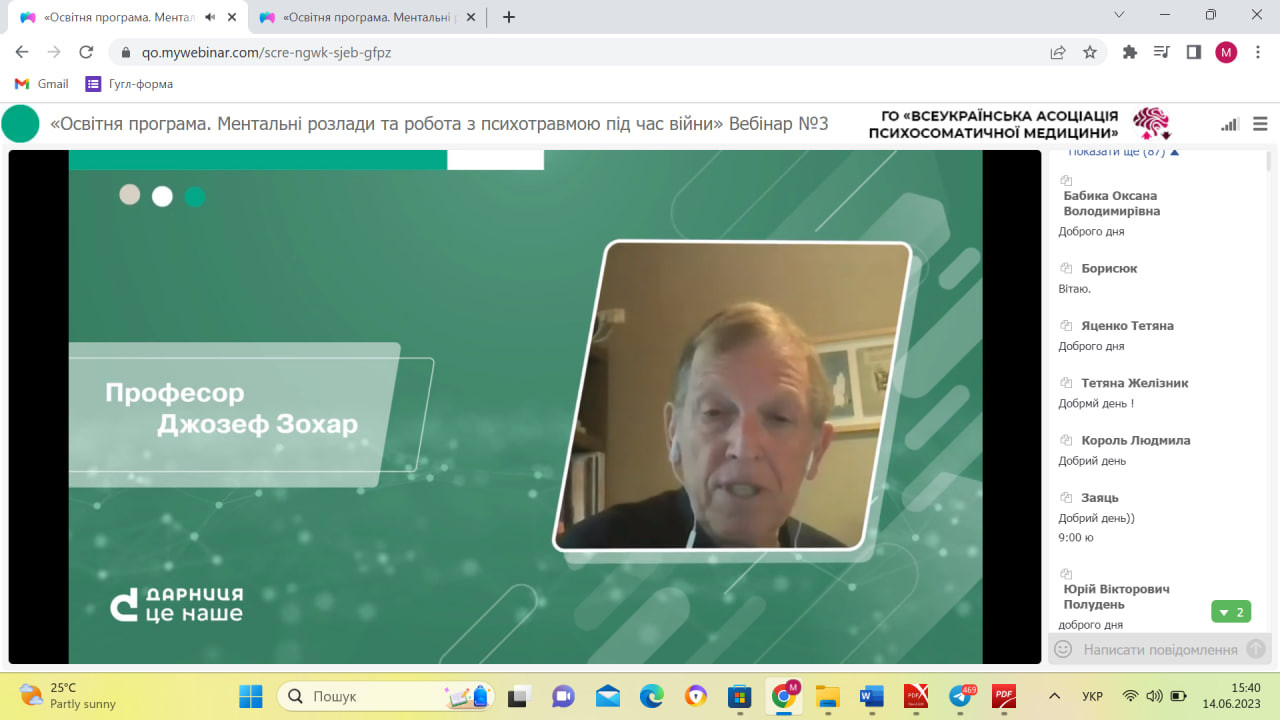Close the first browser tab

pyautogui.click(x=232, y=17)
